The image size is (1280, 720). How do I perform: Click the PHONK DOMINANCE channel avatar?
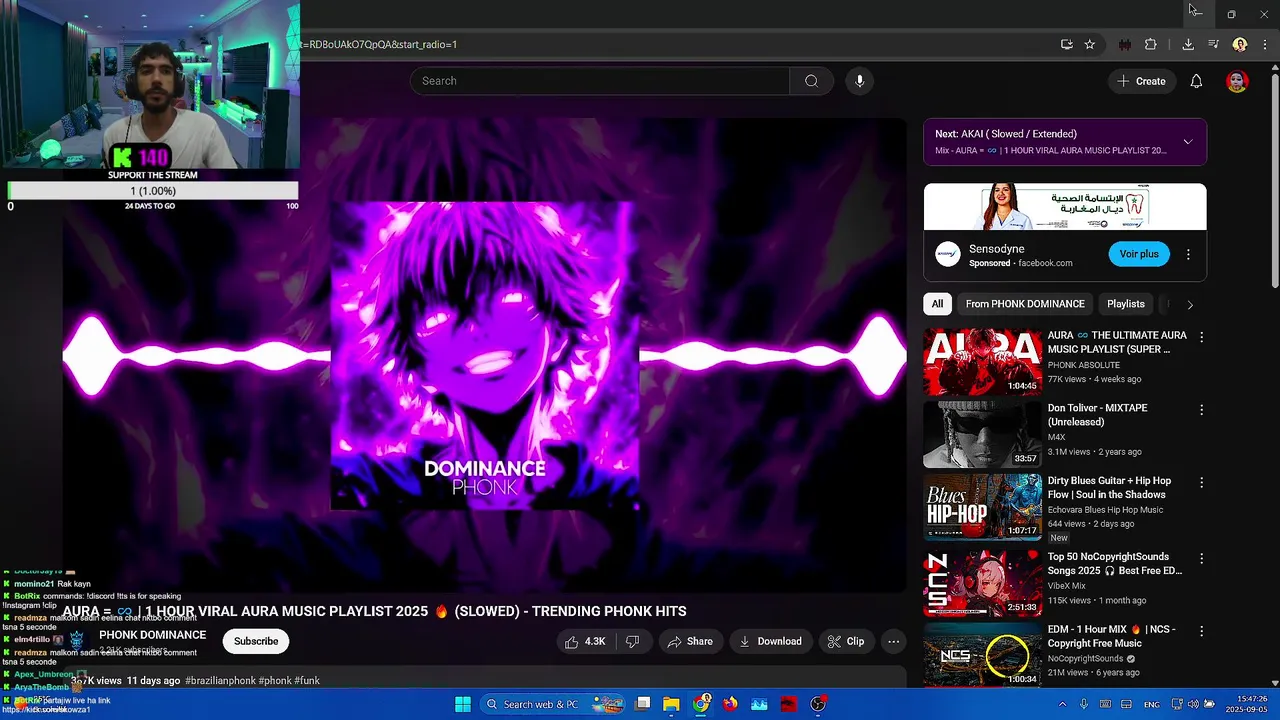click(77, 640)
